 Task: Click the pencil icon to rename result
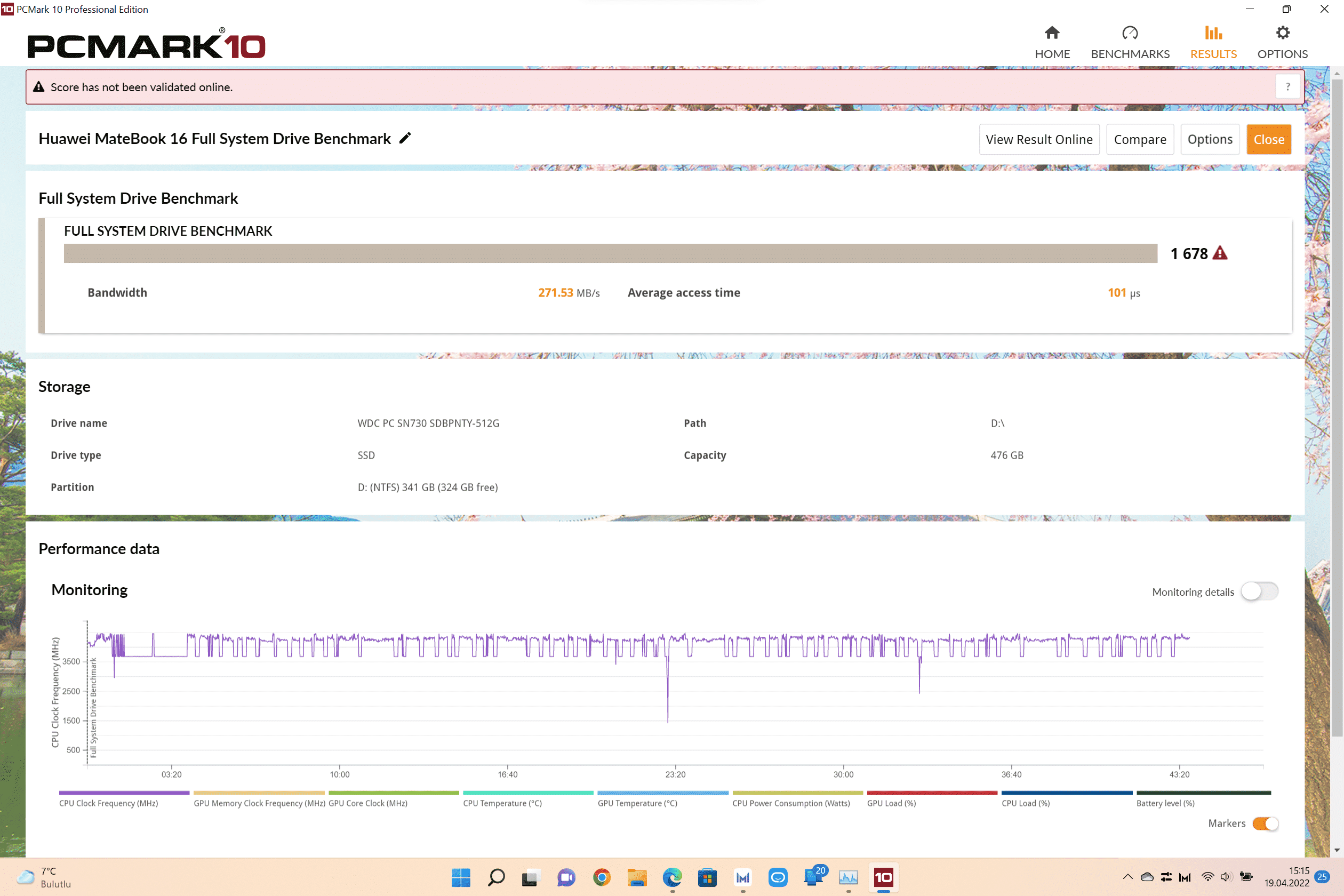click(x=405, y=138)
